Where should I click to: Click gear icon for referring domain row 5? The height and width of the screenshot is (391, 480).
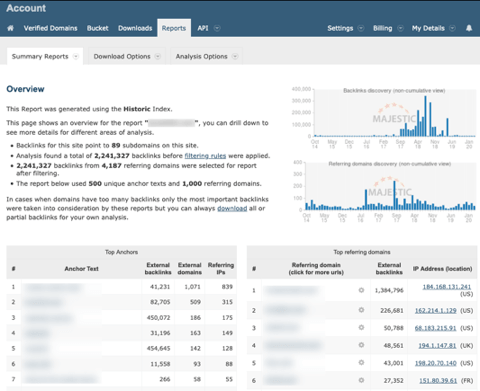point(361,363)
